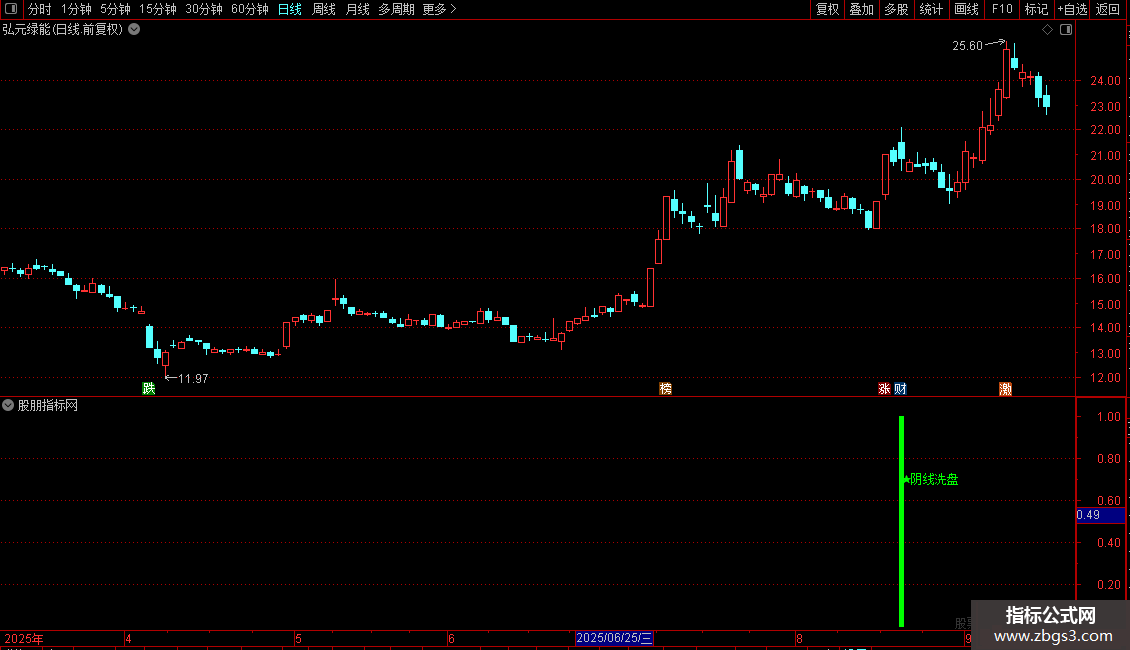Click the 标记 mark button
Viewport: 1130px width, 650px height.
(x=1036, y=9)
